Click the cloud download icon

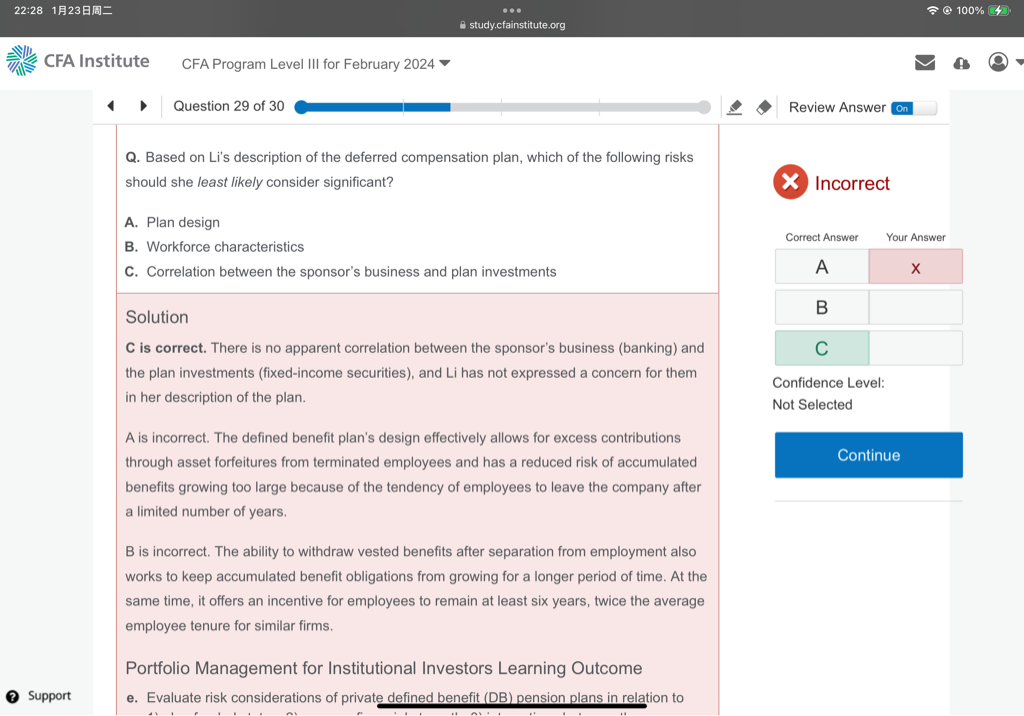click(961, 63)
